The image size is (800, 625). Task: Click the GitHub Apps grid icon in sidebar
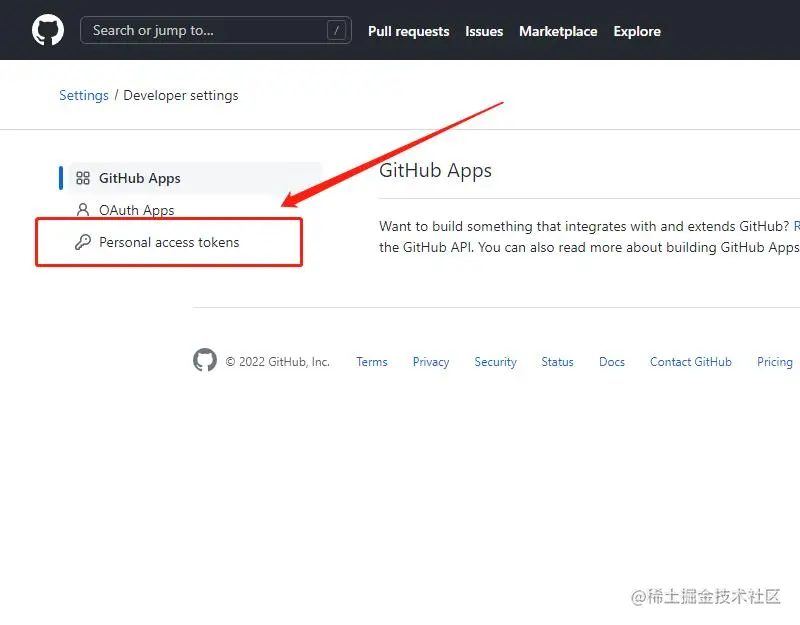tap(83, 178)
